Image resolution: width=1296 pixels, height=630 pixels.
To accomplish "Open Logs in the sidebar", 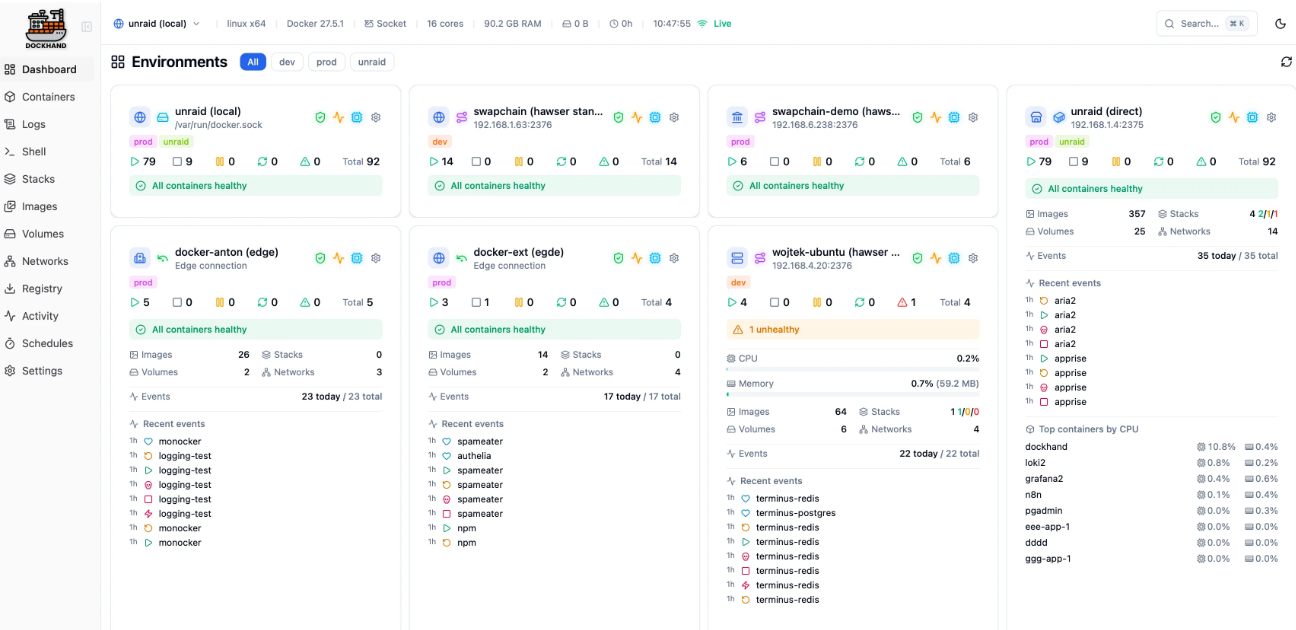I will (x=48, y=124).
